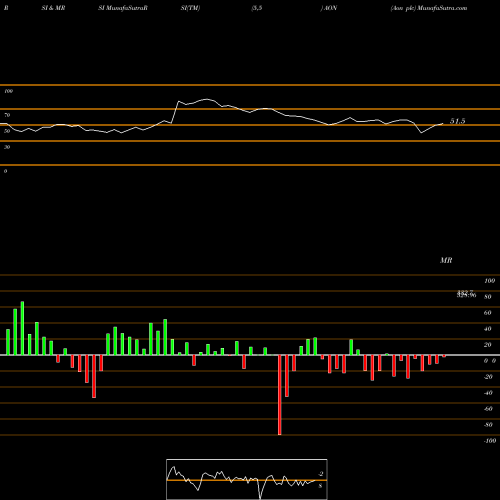Click the RSI value label 51.5
Viewport: 500px width, 500px height.
pyautogui.click(x=457, y=121)
